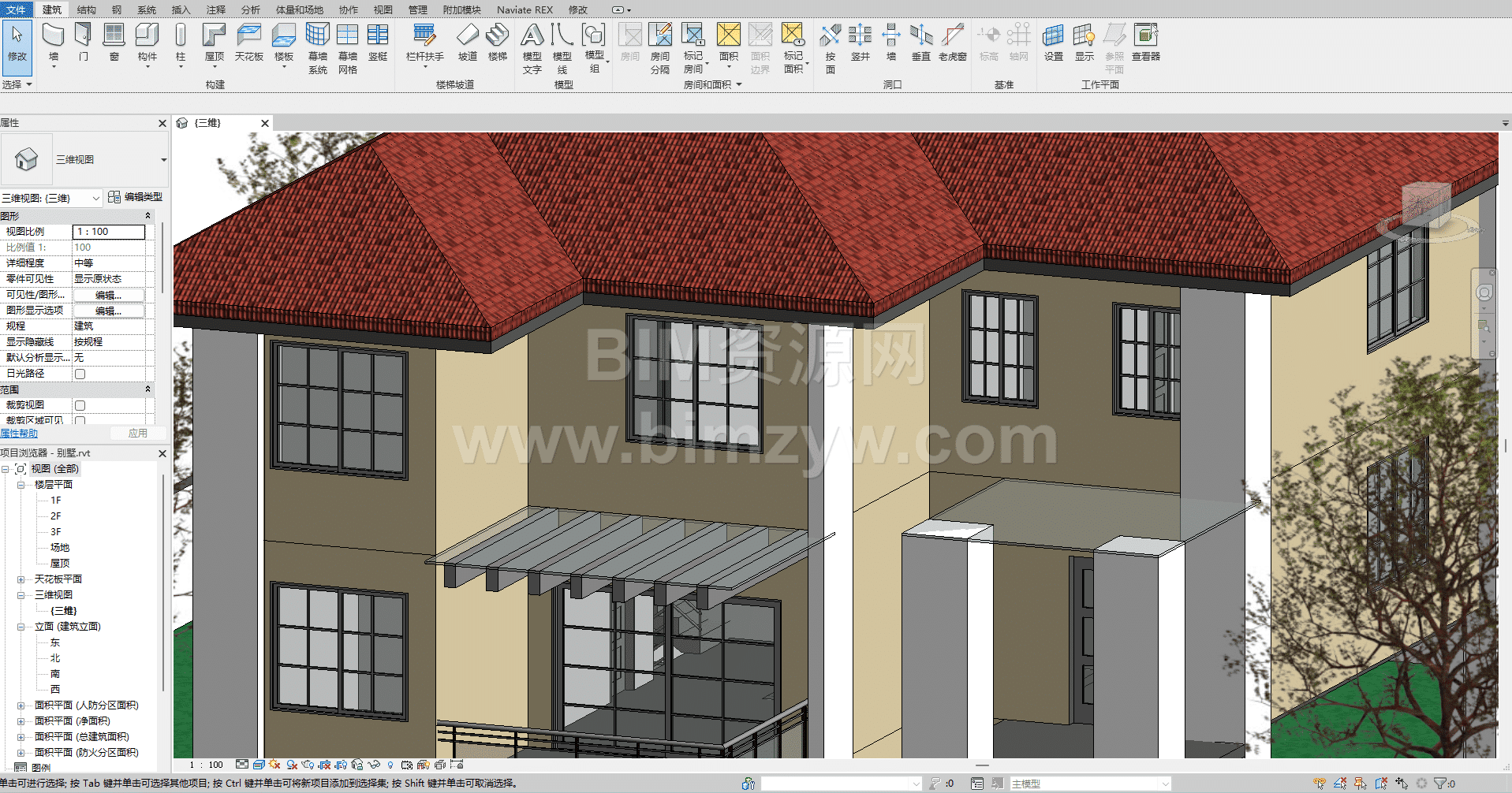Toggle sun path off icon in view bar
Viewport: 1512px width, 793px height.
pyautogui.click(x=274, y=765)
